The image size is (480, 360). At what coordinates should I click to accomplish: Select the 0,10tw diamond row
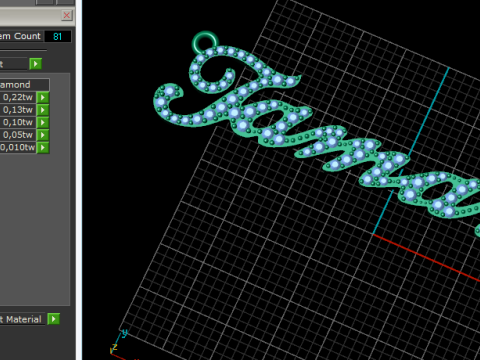coord(18,122)
